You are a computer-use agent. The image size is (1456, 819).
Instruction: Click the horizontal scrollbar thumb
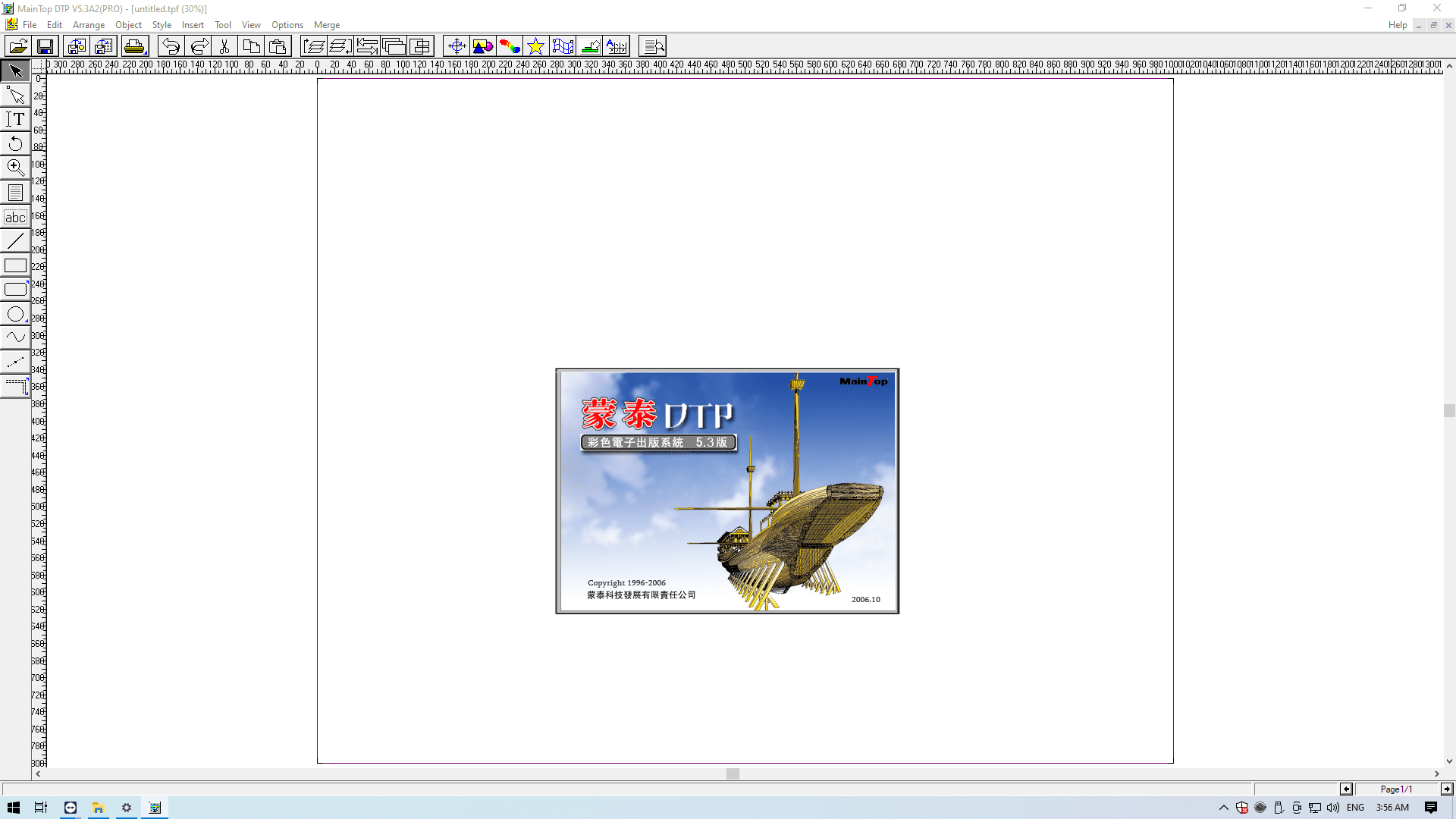point(733,774)
